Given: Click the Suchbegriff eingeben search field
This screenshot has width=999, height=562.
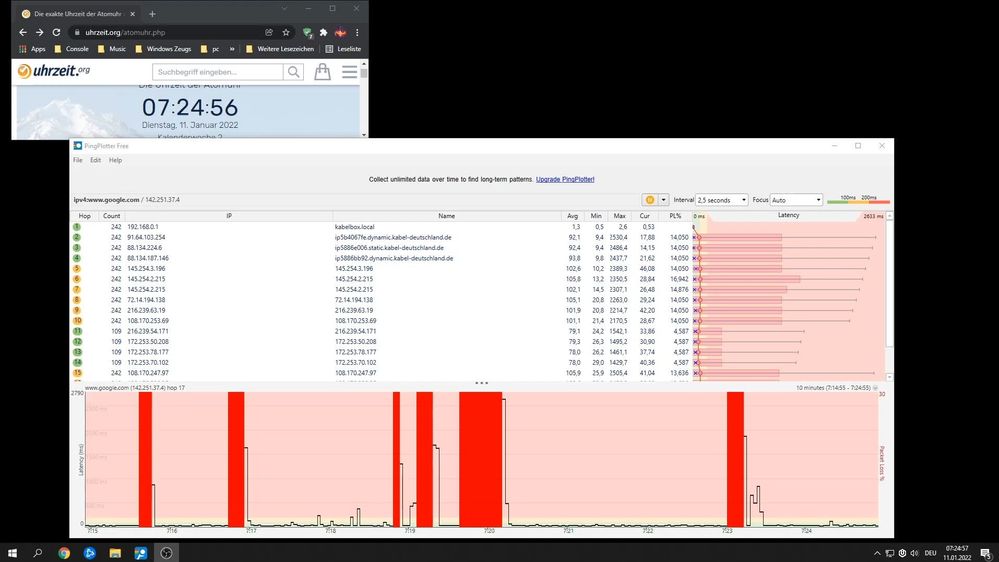Looking at the screenshot, I should pos(218,72).
